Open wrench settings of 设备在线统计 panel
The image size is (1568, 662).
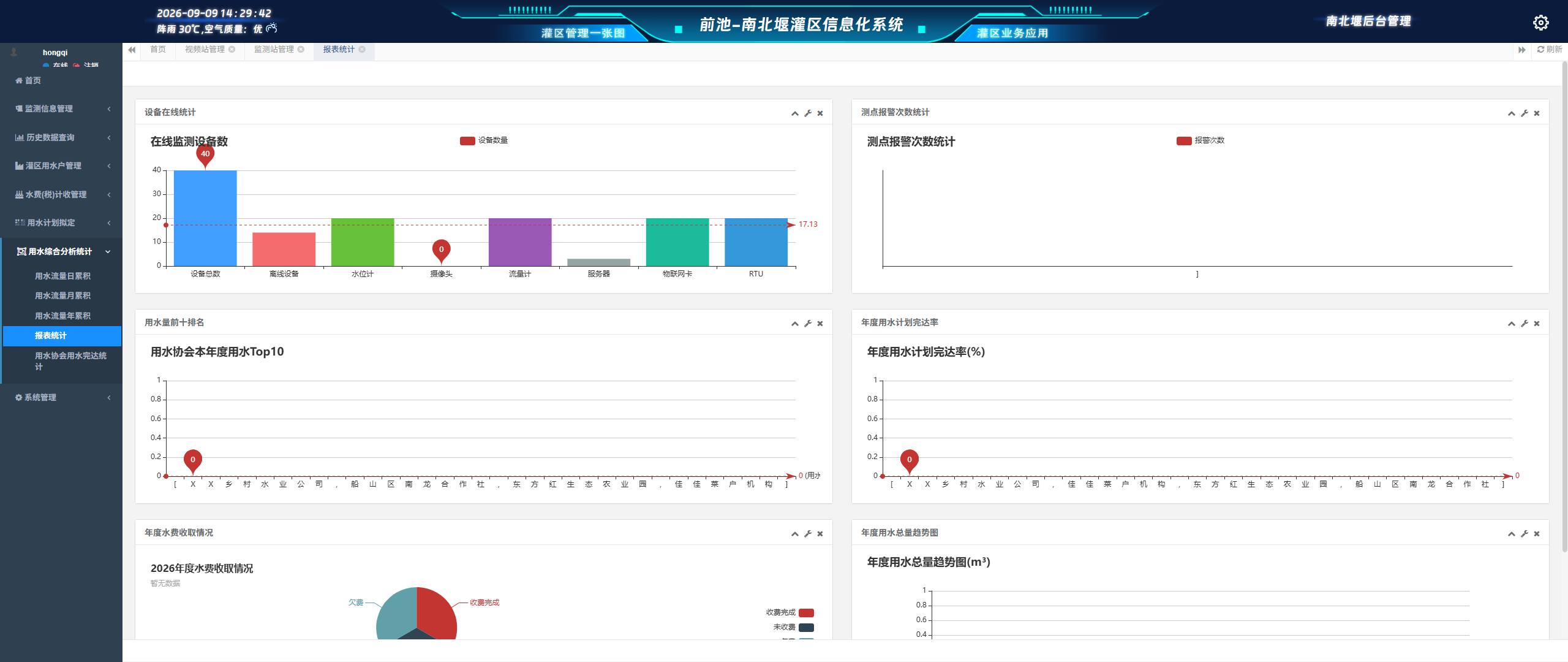808,113
